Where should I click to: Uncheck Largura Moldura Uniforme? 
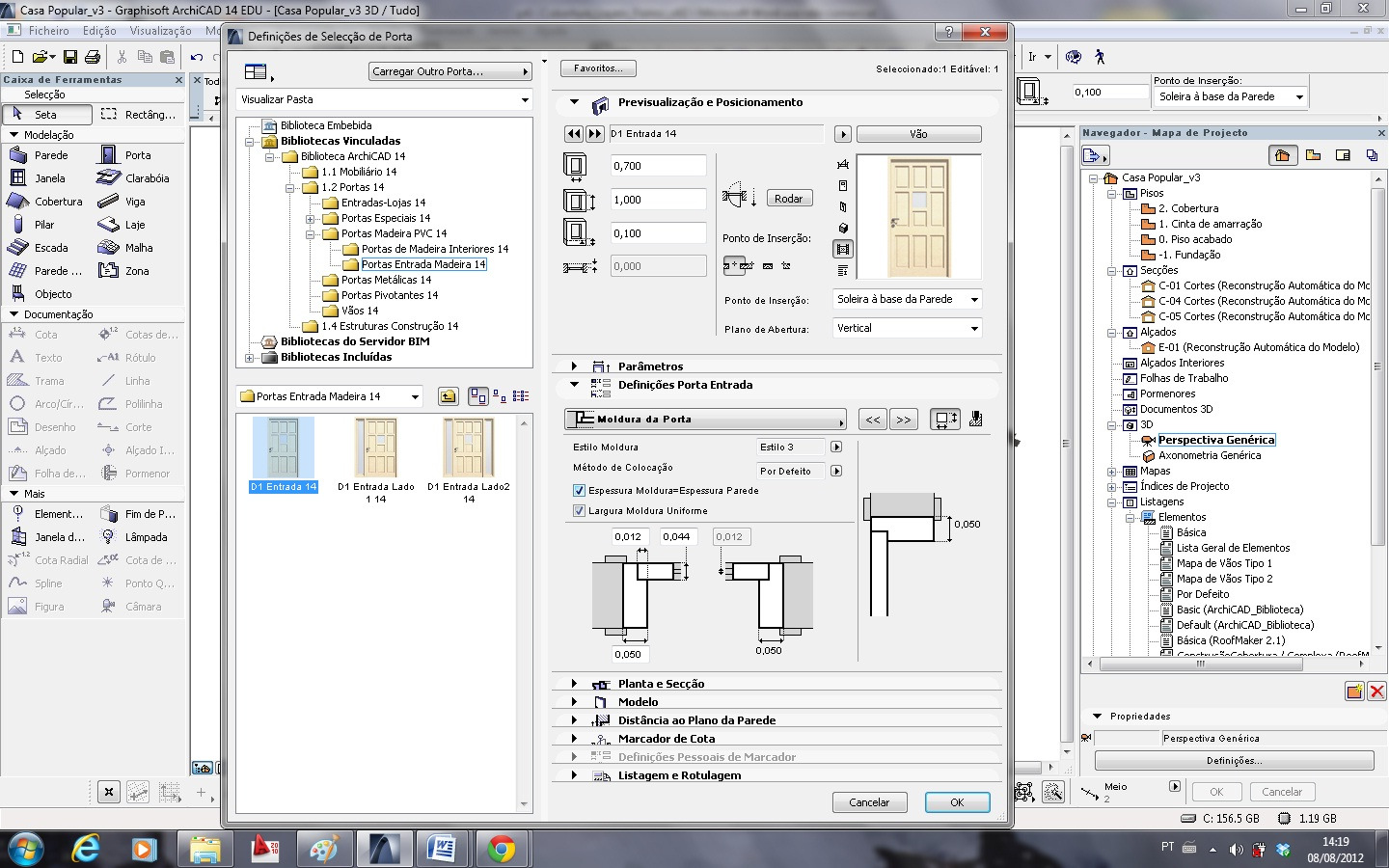coord(579,510)
